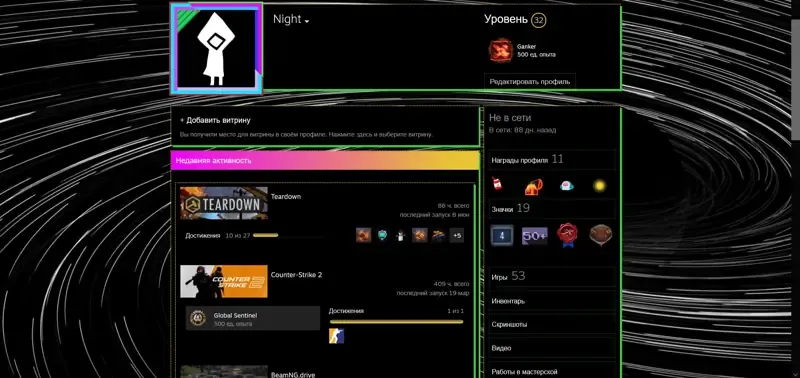This screenshot has width=800, height=378.
Task: Click the vehicle Teardown achievement icon
Action: [x=438, y=235]
